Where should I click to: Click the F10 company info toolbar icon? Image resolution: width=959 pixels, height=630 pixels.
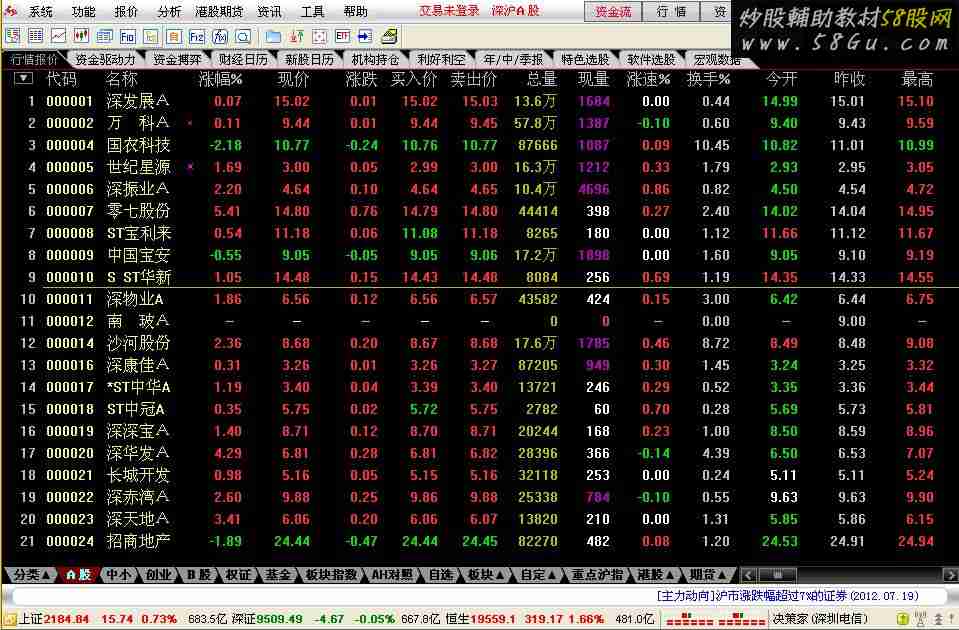click(x=128, y=37)
